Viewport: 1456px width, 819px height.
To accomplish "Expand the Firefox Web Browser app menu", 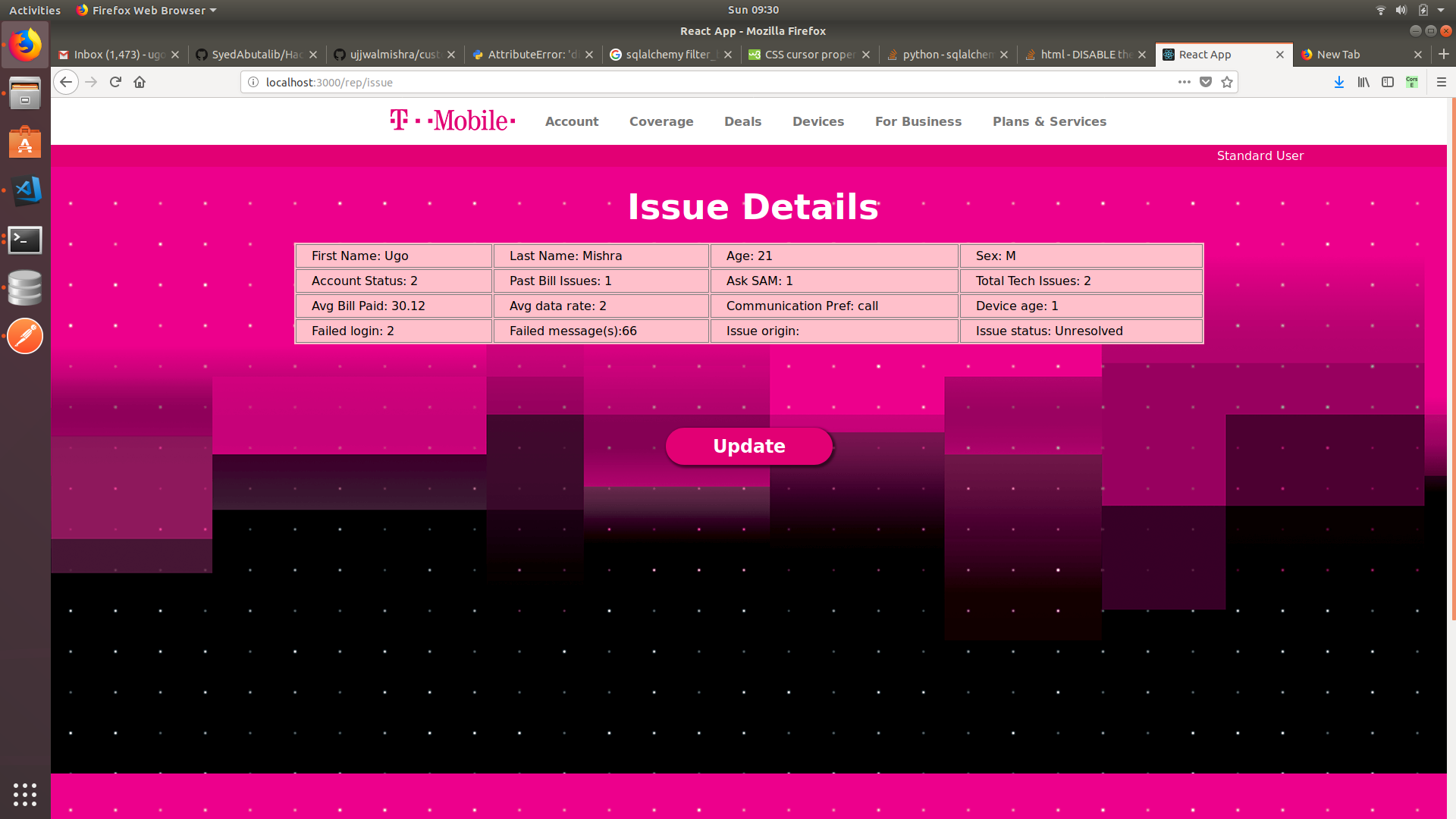I will click(148, 10).
